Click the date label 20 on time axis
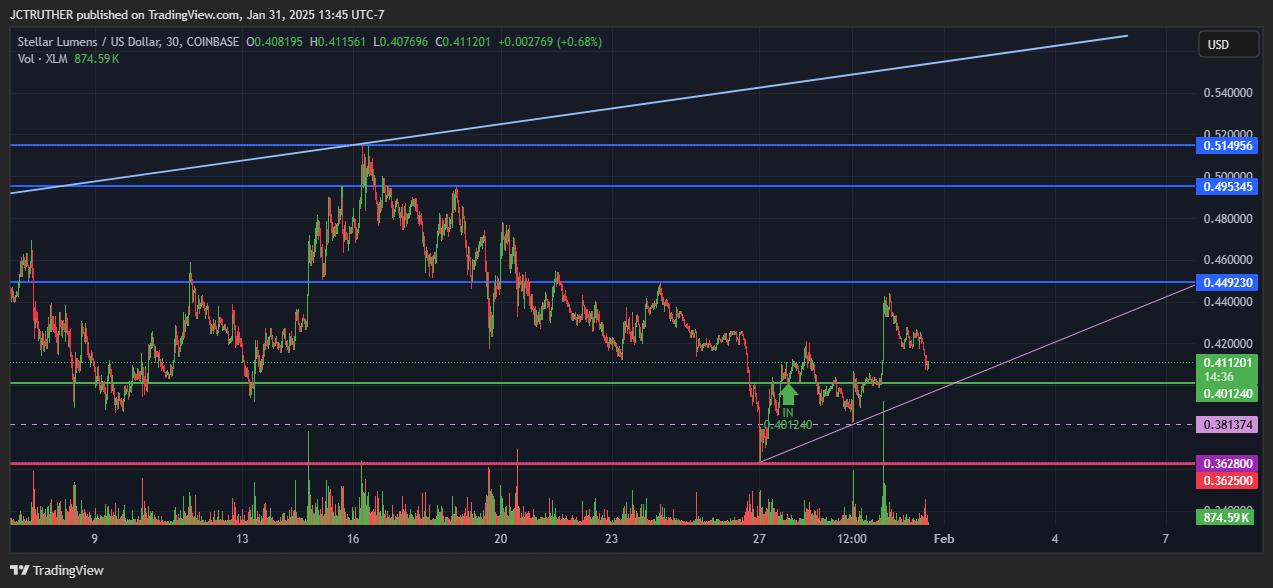 point(501,539)
